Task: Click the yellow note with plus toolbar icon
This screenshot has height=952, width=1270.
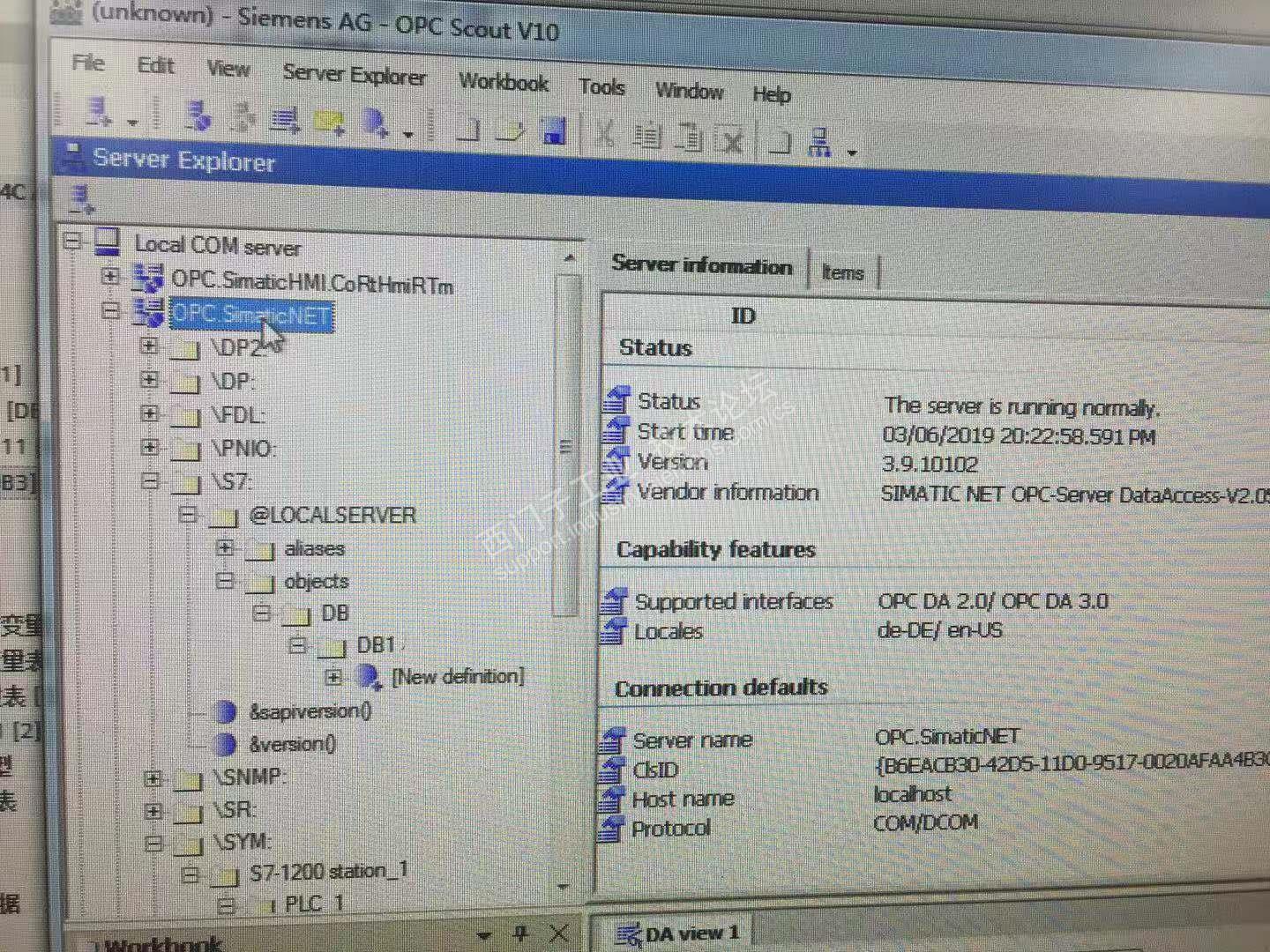Action: click(329, 123)
